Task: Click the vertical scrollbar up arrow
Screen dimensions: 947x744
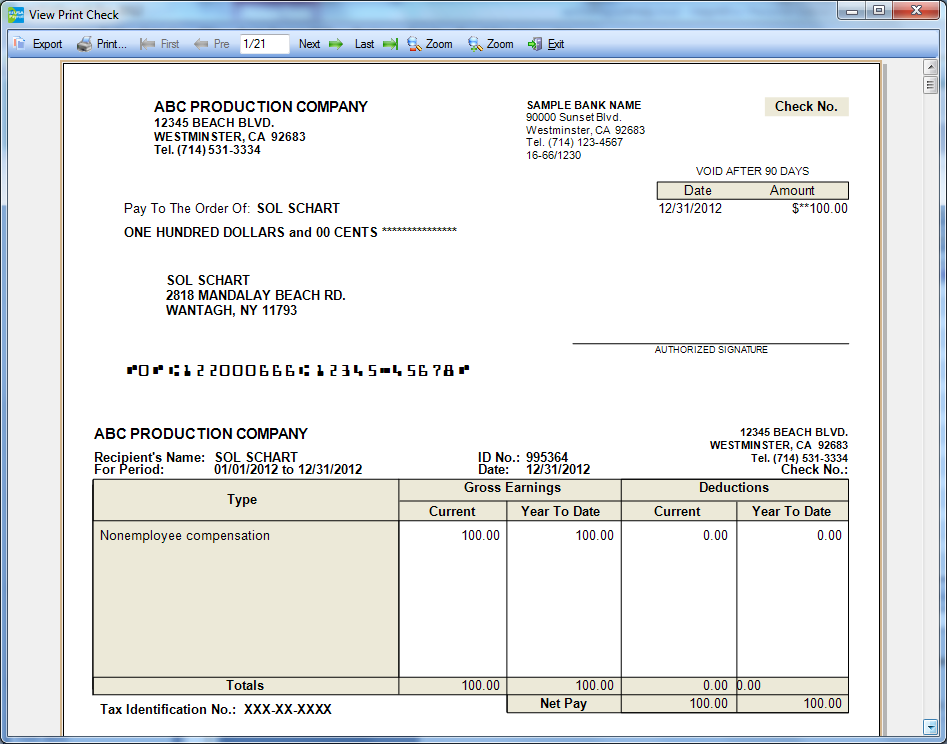Action: pyautogui.click(x=929, y=67)
